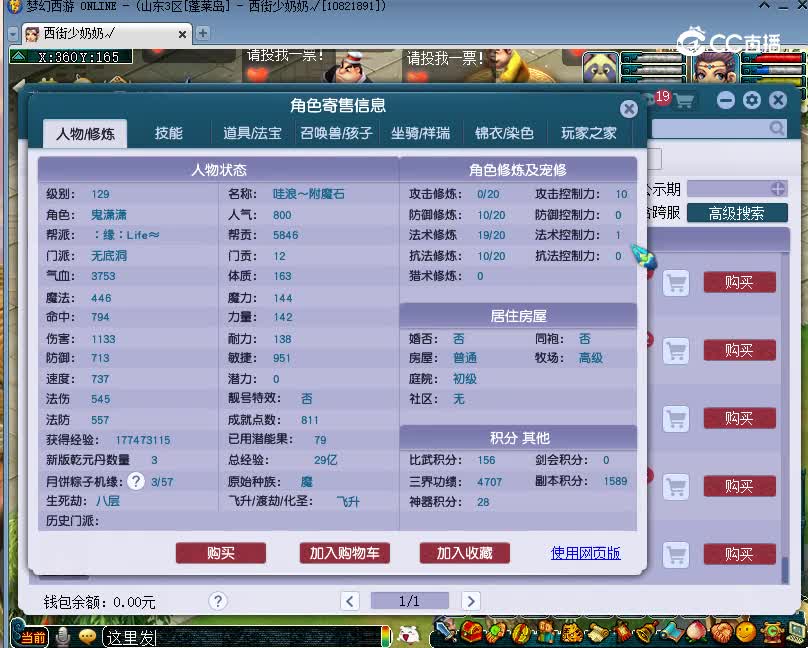Click the green circular system icon
The height and width of the screenshot is (648, 808).
(772, 632)
